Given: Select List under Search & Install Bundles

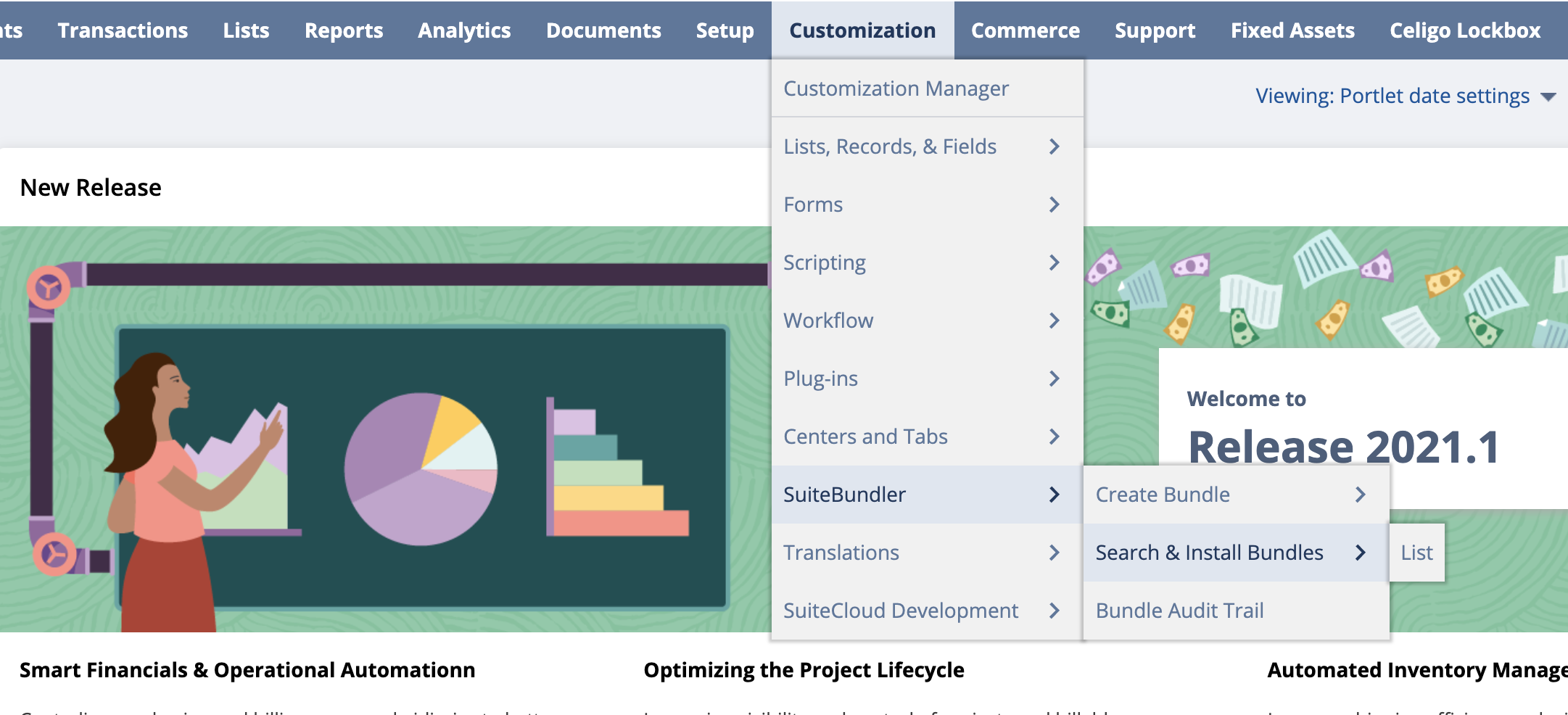Looking at the screenshot, I should coord(1416,553).
